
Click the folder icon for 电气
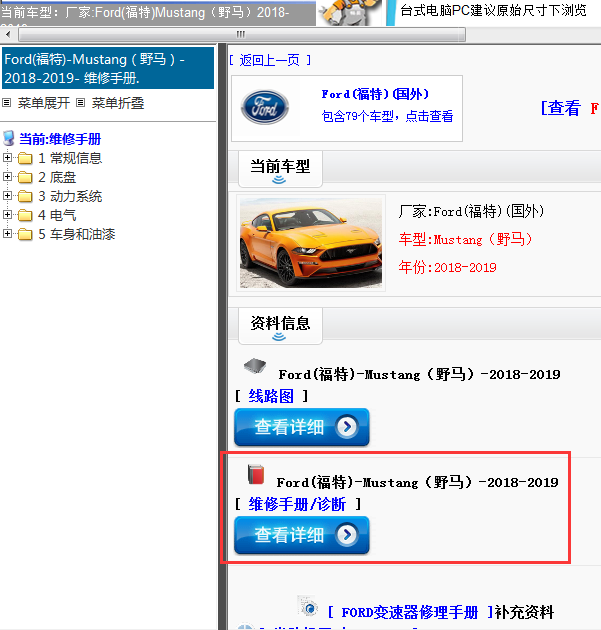25,215
